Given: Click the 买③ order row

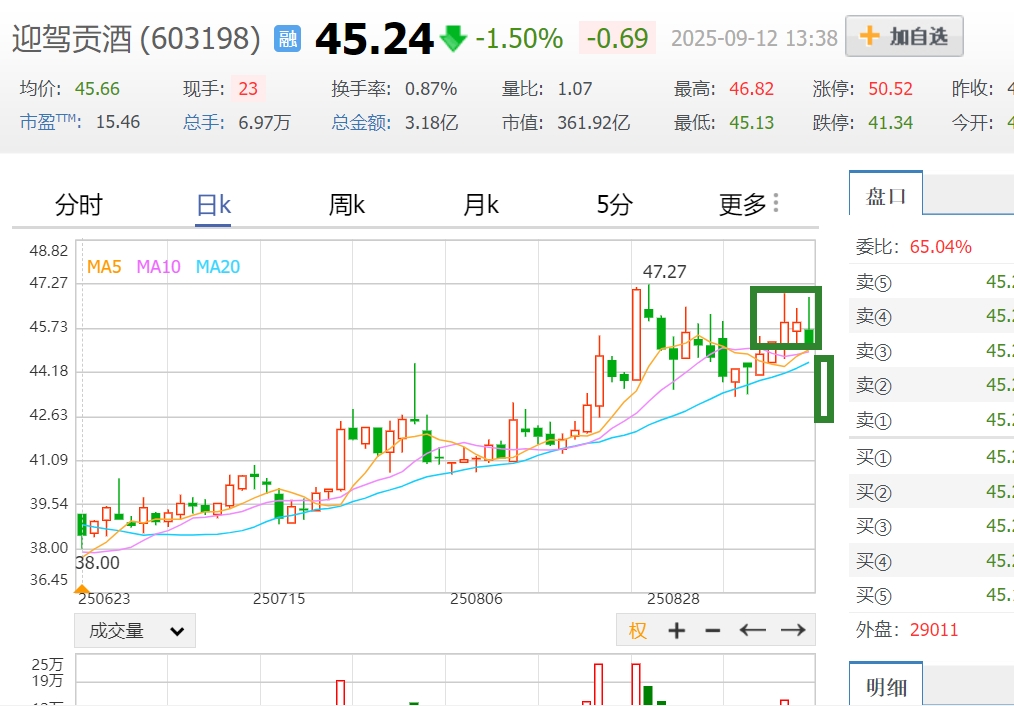Looking at the screenshot, I should (931, 526).
